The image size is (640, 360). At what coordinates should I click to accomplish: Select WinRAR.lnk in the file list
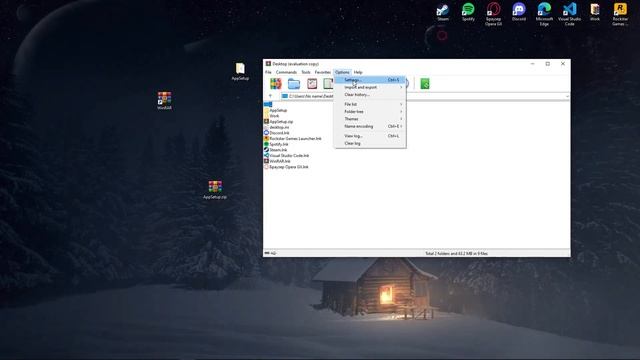(x=277, y=161)
